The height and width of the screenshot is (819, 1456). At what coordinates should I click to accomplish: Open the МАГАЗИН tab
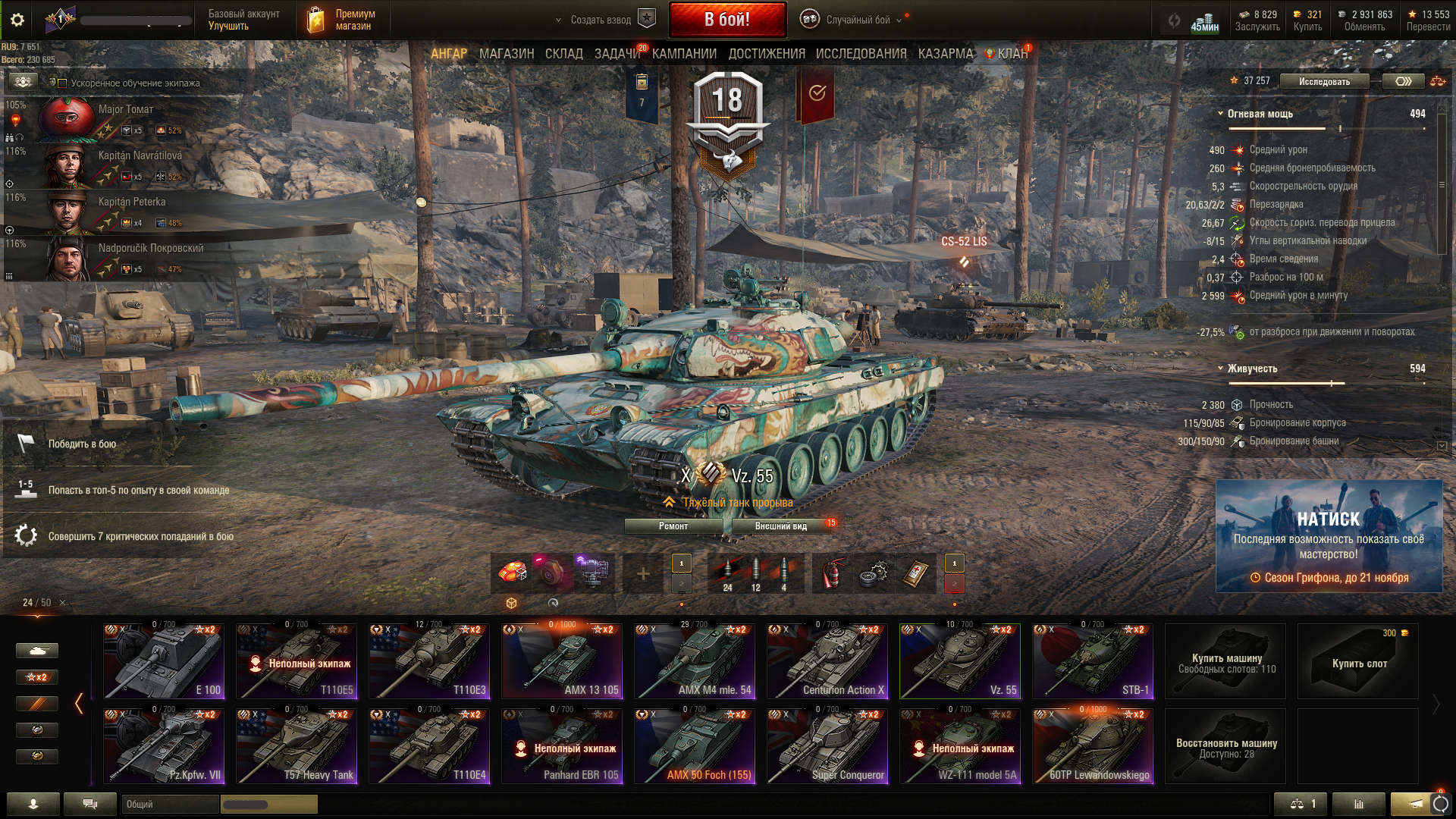[x=507, y=54]
